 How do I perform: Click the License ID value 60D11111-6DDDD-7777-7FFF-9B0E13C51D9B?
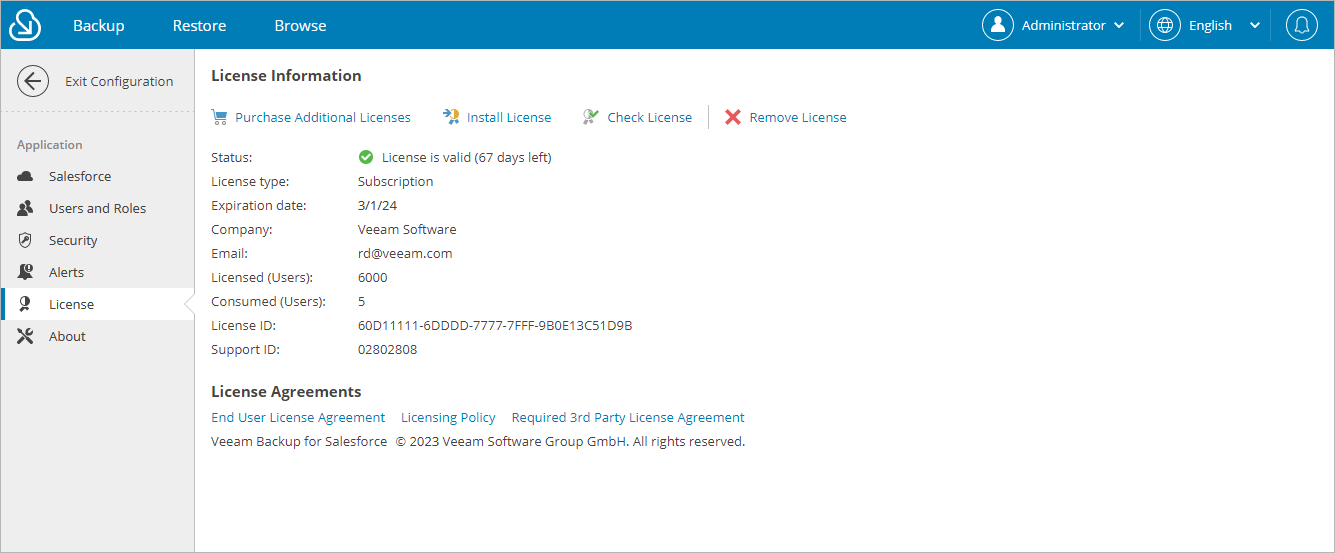pyautogui.click(x=495, y=325)
